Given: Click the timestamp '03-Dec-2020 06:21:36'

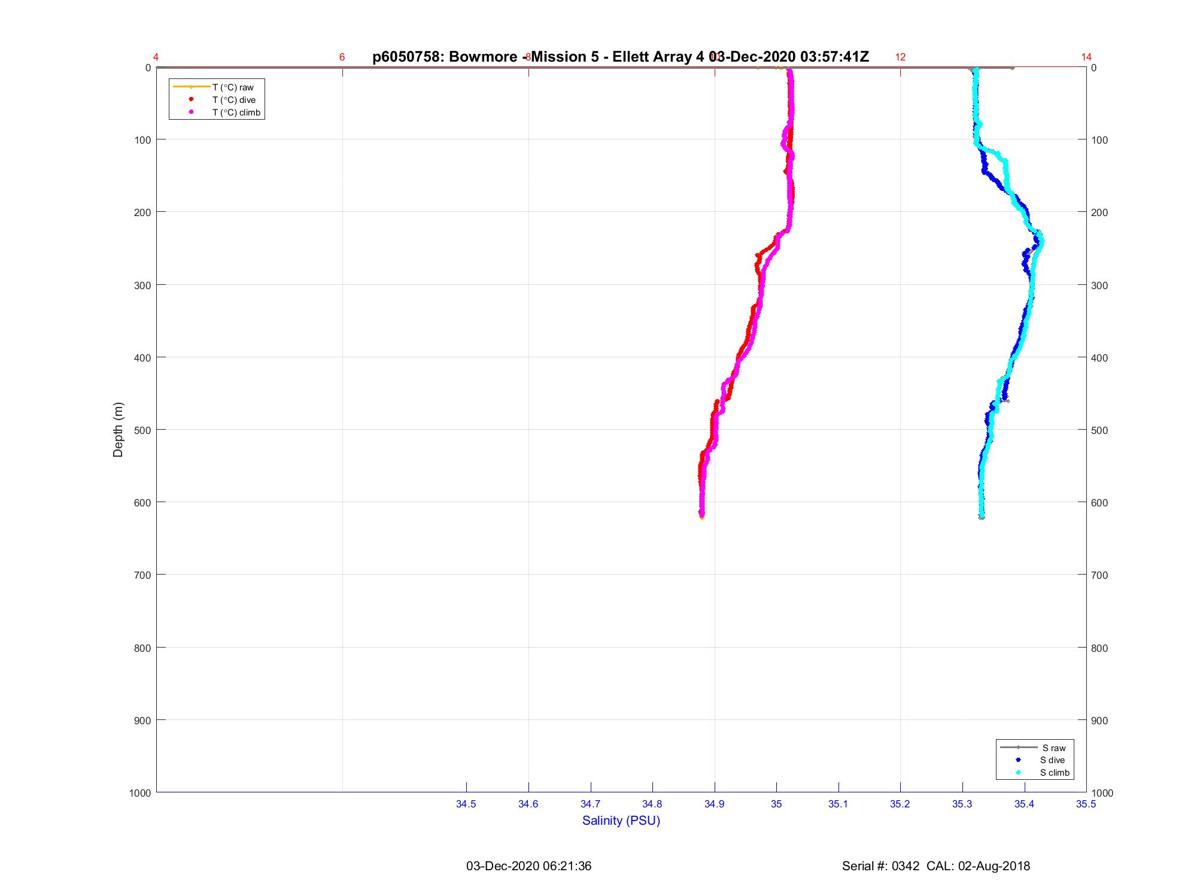Looking at the screenshot, I should click(x=529, y=866).
